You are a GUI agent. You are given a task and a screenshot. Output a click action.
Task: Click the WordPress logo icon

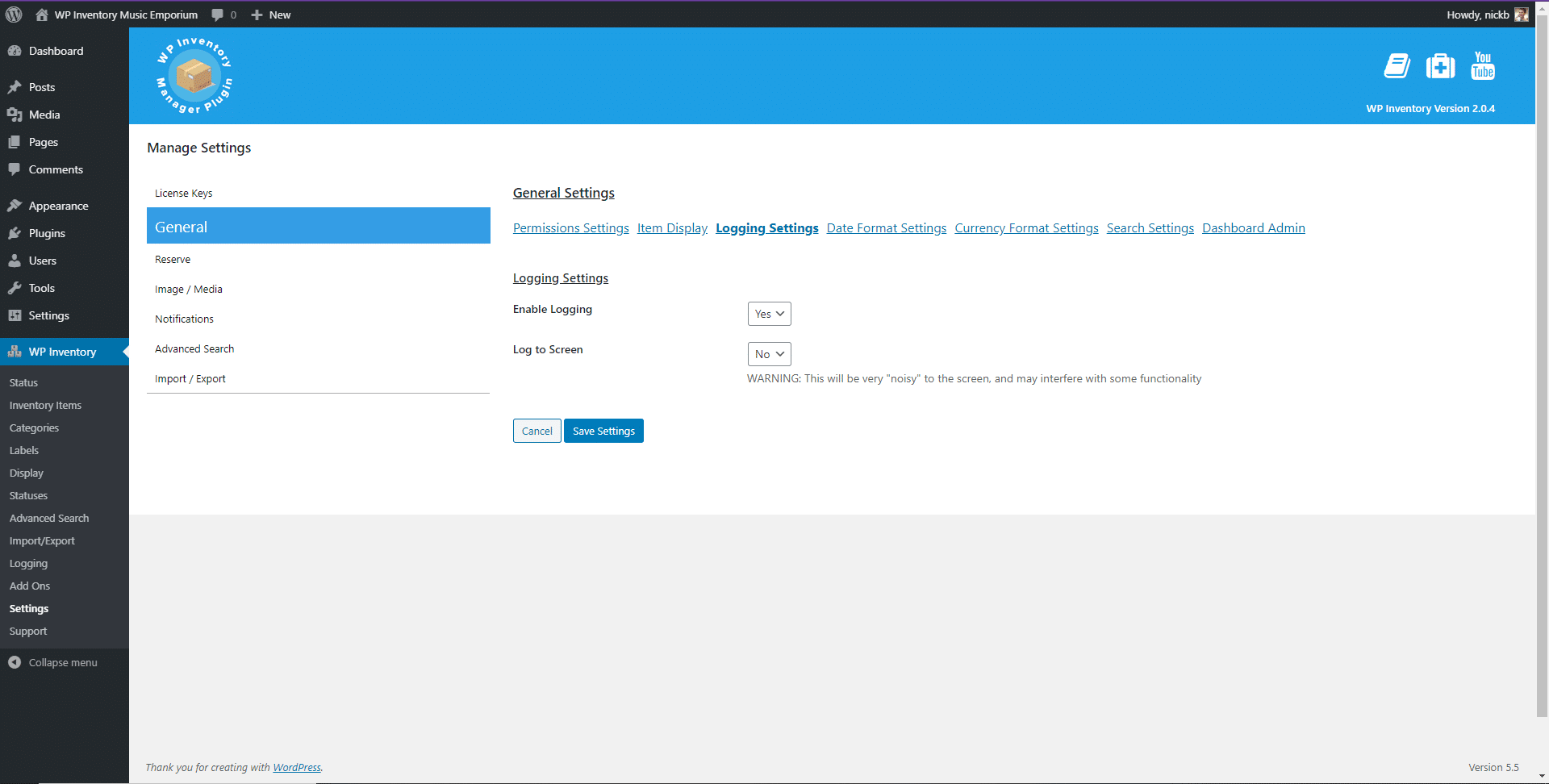14,15
